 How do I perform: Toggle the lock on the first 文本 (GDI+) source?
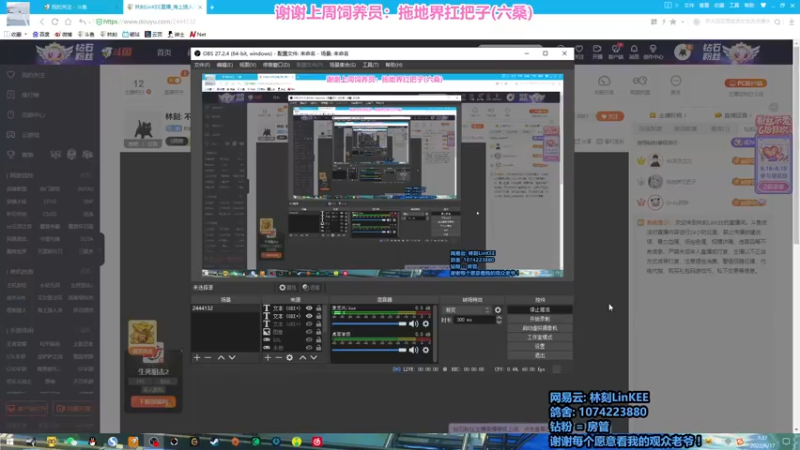click(x=318, y=308)
